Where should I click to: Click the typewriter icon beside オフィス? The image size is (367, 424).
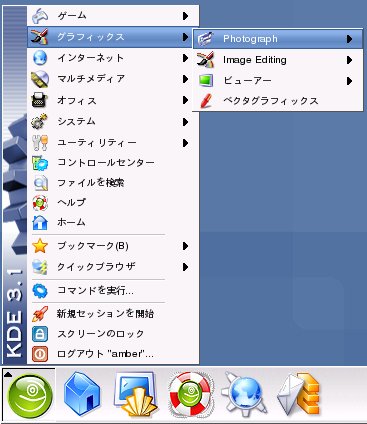40,100
